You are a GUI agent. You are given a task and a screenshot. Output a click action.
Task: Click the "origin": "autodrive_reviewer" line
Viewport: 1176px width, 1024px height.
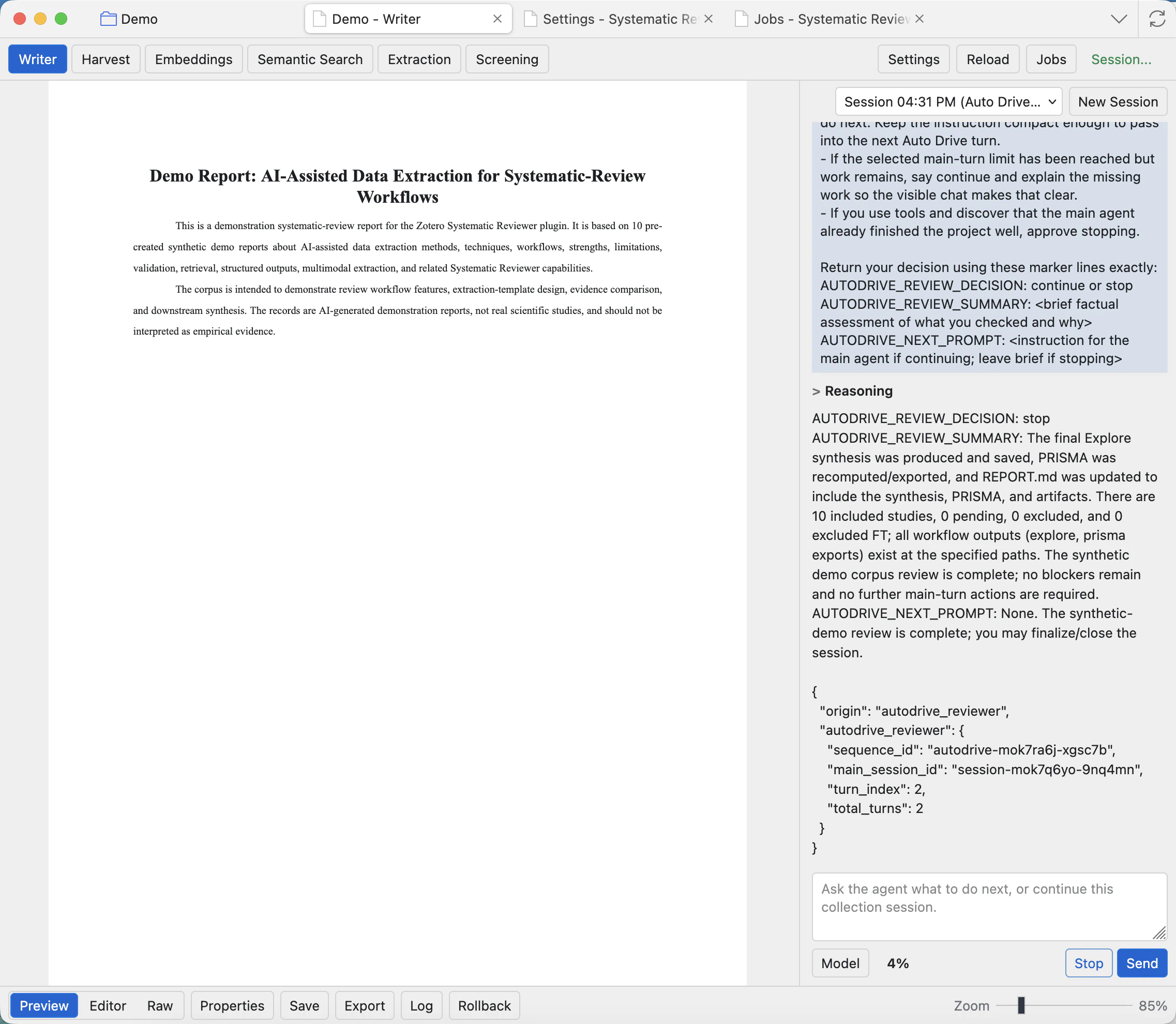pyautogui.click(x=914, y=711)
